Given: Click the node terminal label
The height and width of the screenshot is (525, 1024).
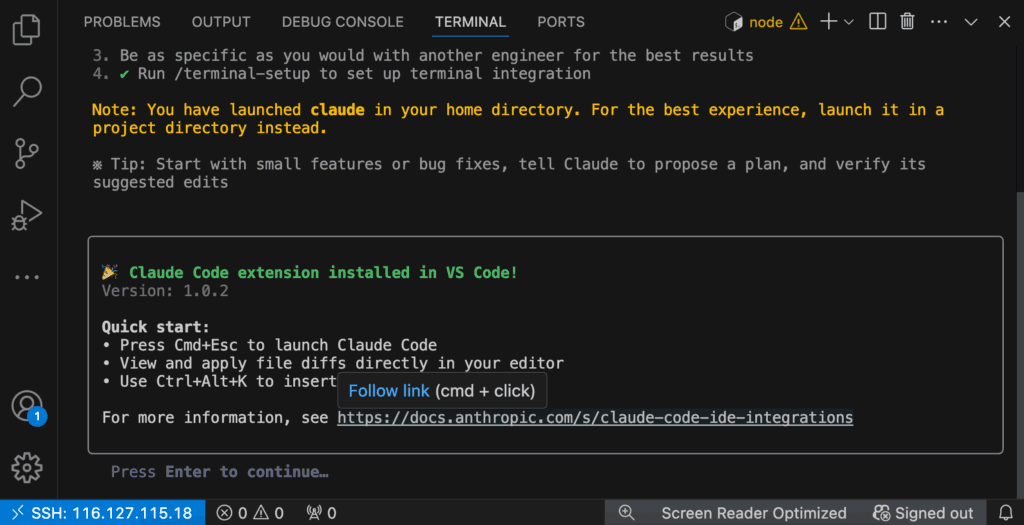Looking at the screenshot, I should click(x=765, y=22).
